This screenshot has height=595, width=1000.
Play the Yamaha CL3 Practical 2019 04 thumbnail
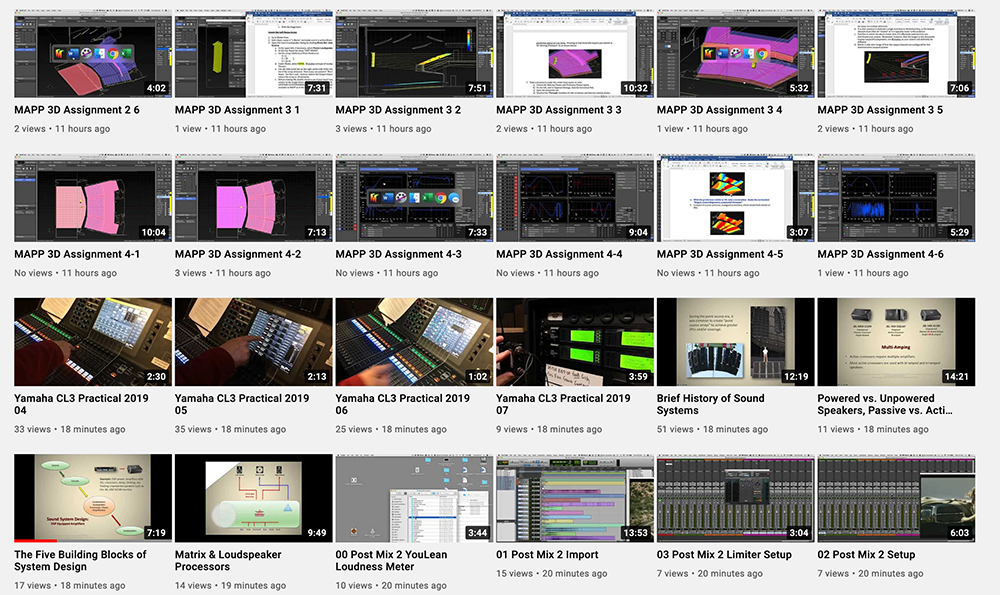tap(92, 342)
